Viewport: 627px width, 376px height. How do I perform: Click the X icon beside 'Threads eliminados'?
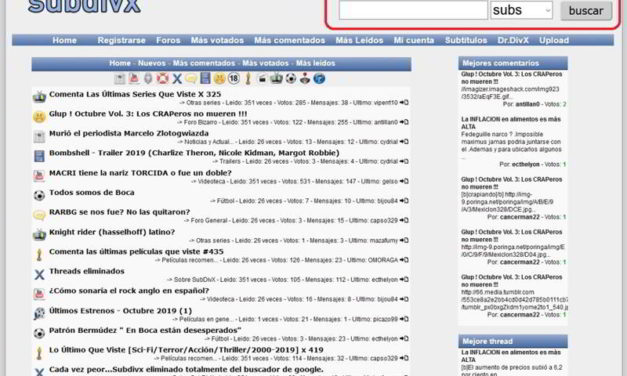(39, 274)
